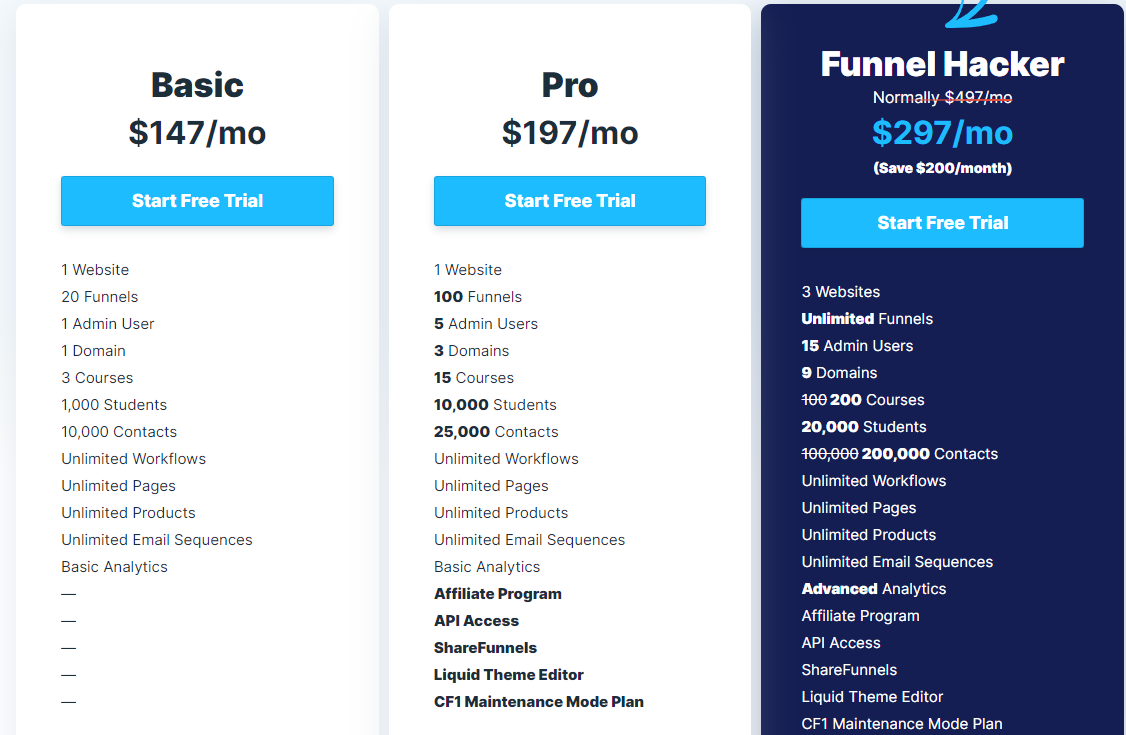
Task: Click Start Free Trial under Pro plan
Action: [570, 201]
